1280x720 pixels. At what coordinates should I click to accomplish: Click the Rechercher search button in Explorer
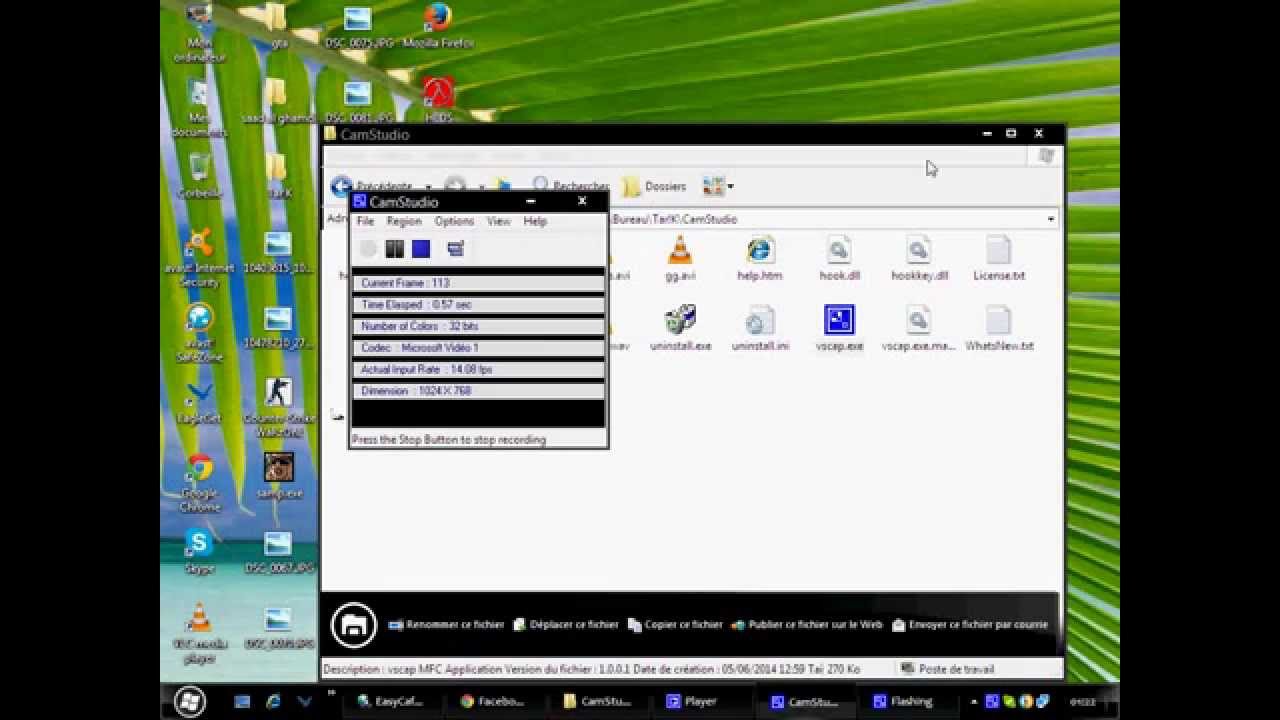(570, 186)
